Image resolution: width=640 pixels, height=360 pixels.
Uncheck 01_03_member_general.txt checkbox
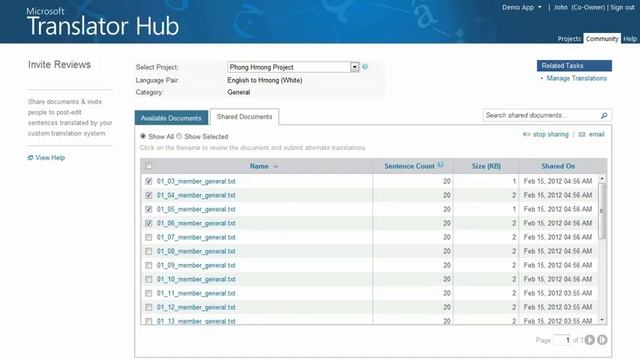pyautogui.click(x=149, y=181)
